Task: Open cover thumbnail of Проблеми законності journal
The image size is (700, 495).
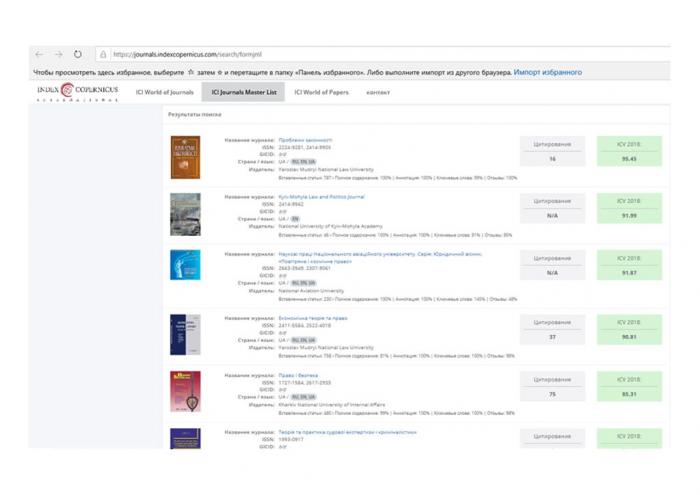Action: point(185,158)
